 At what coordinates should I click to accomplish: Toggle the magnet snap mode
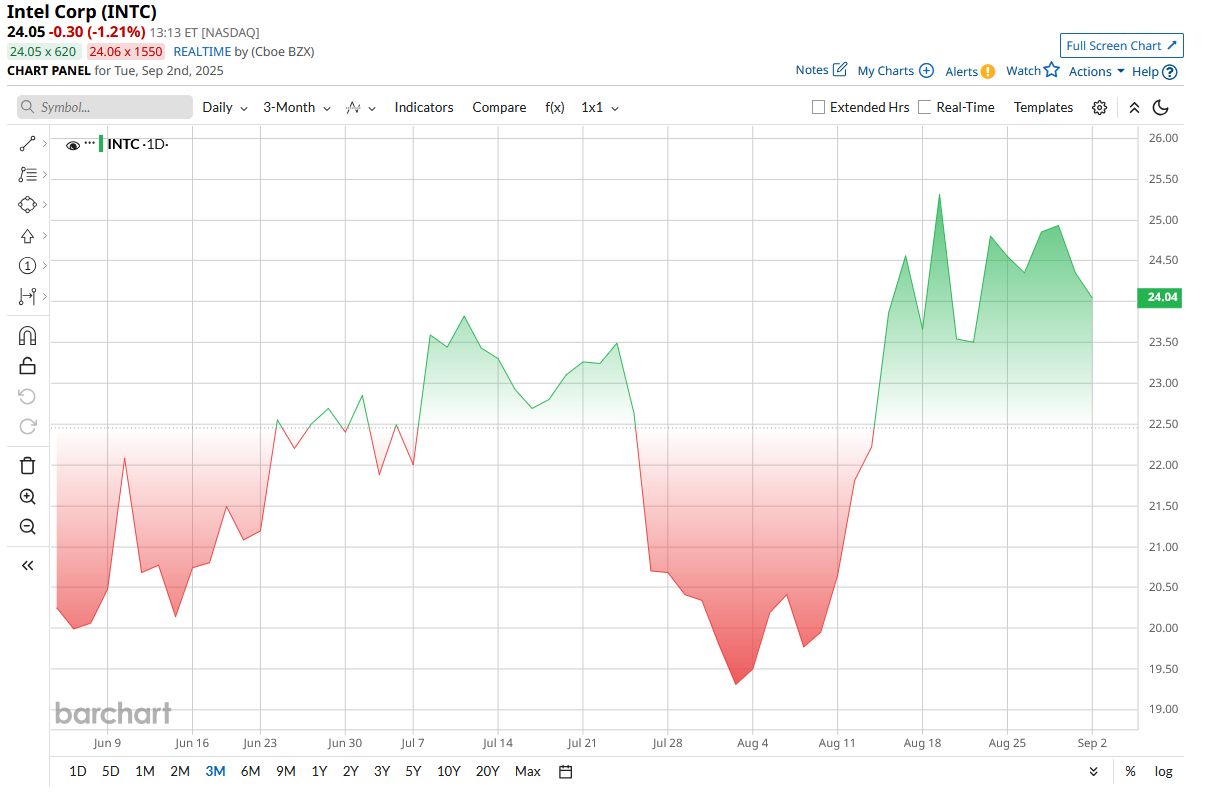tap(27, 336)
